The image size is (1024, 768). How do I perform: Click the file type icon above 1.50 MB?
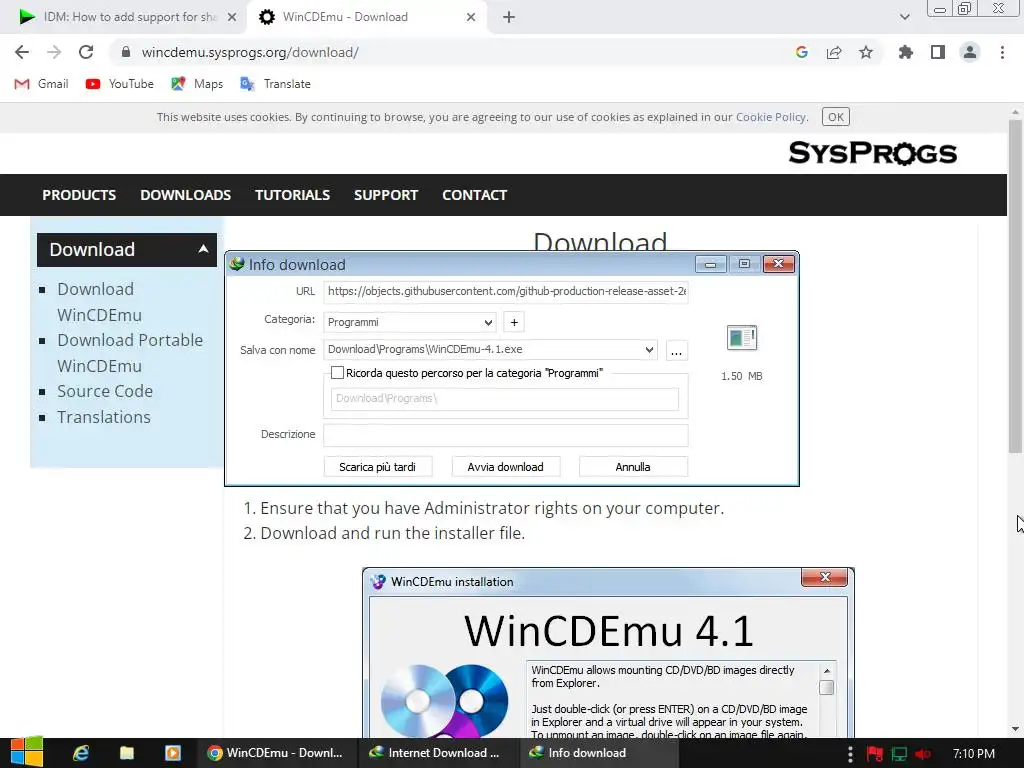coord(742,338)
